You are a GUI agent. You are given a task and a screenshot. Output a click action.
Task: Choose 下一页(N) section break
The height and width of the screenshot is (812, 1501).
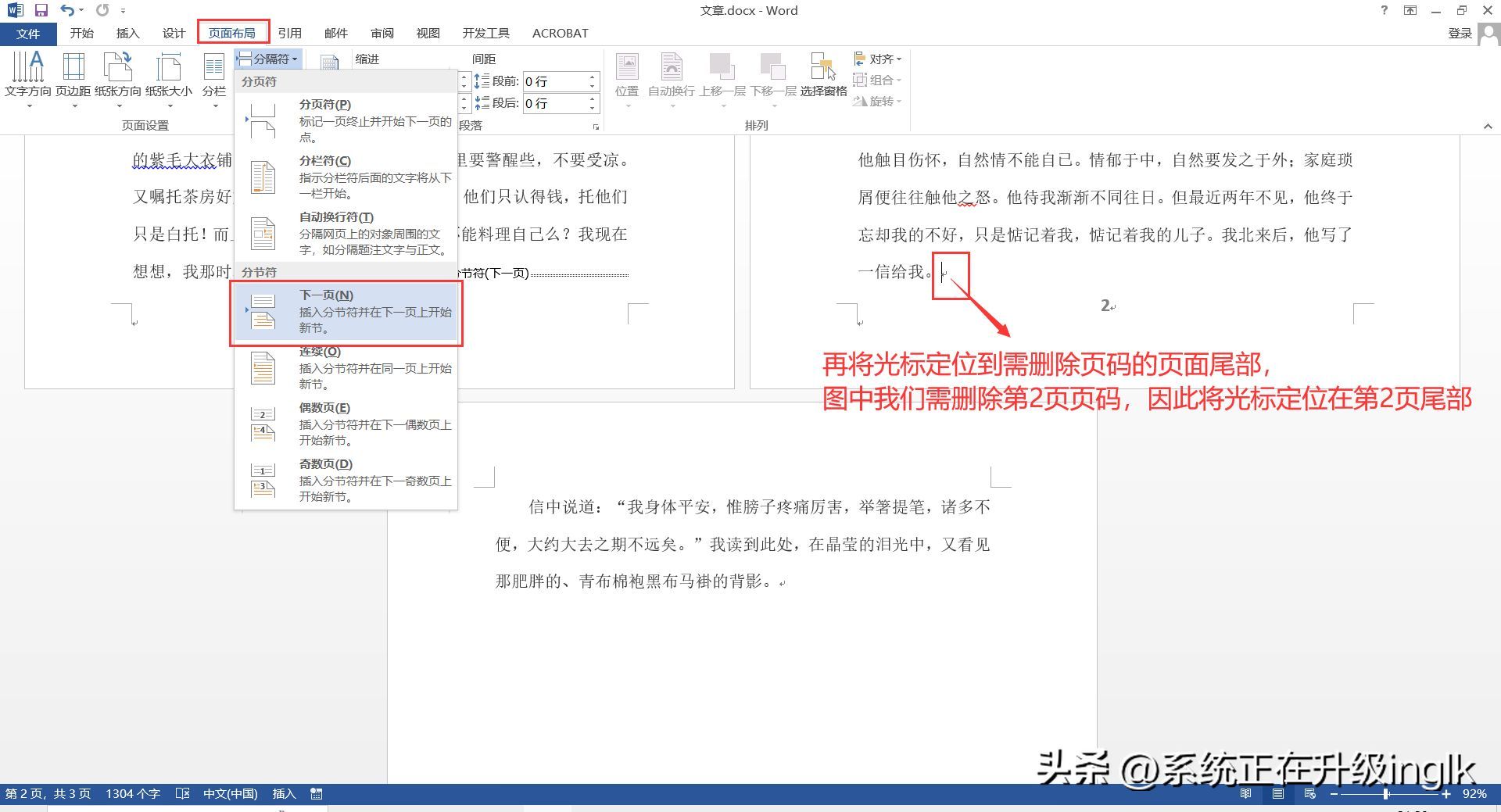coord(346,311)
